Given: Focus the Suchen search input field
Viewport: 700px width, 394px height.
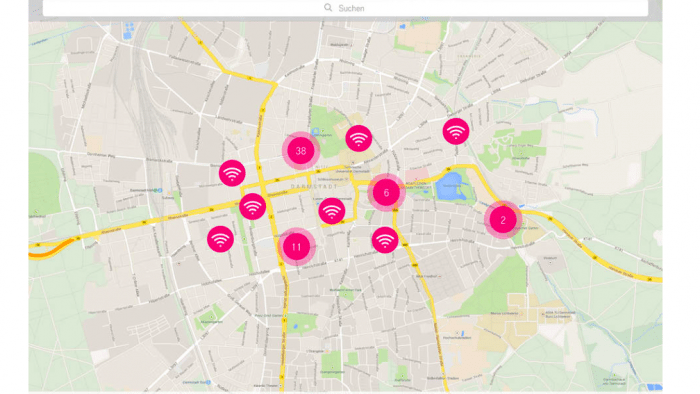Looking at the screenshot, I should [345, 8].
